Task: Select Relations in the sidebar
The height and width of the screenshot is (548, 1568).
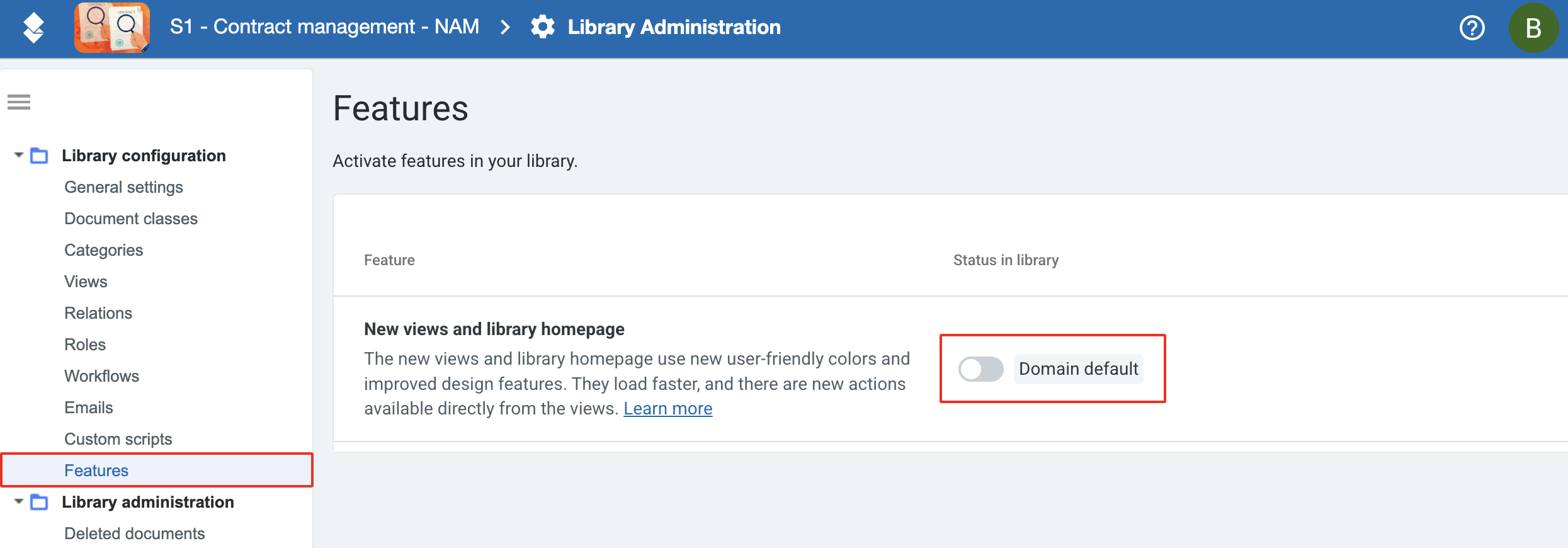Action: tap(98, 313)
